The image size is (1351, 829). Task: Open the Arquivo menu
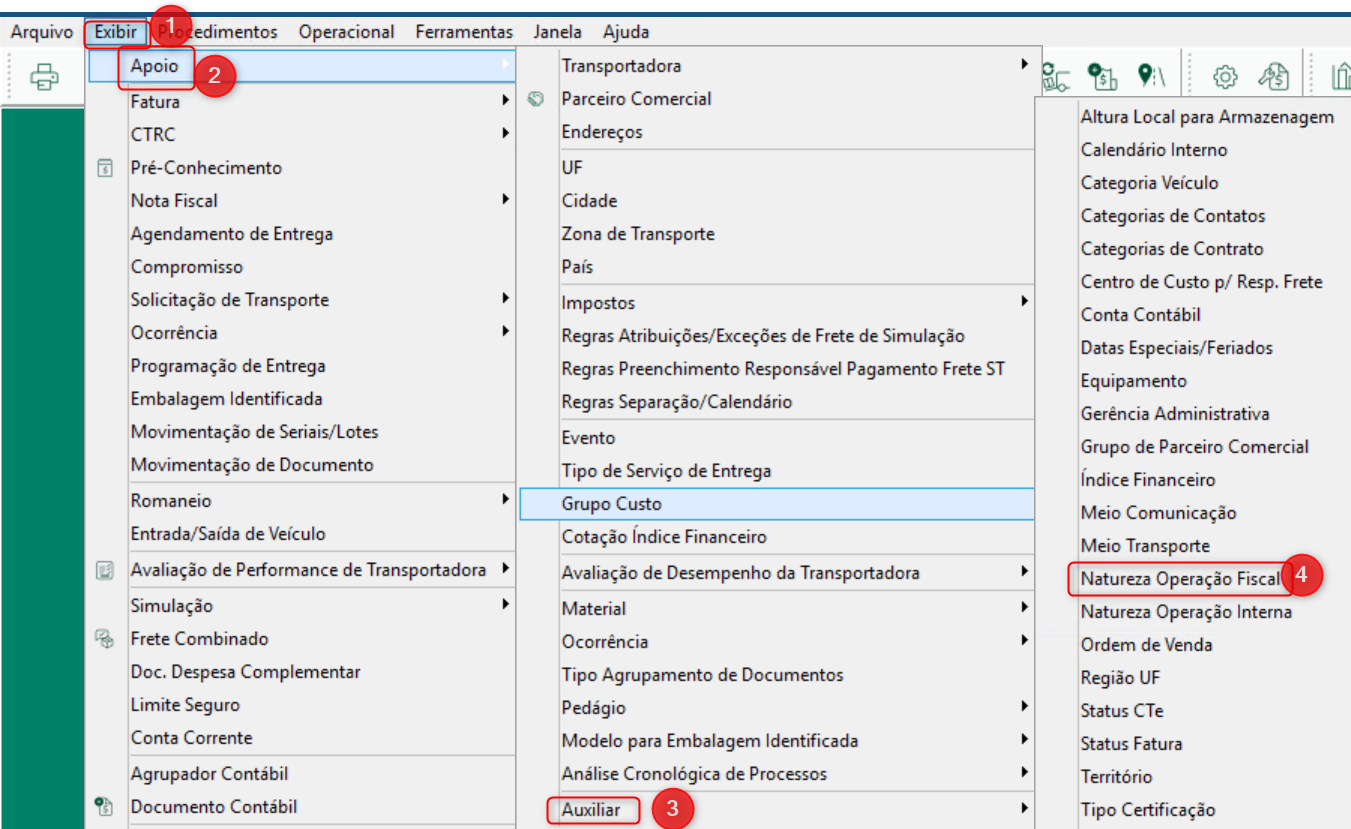(x=42, y=32)
